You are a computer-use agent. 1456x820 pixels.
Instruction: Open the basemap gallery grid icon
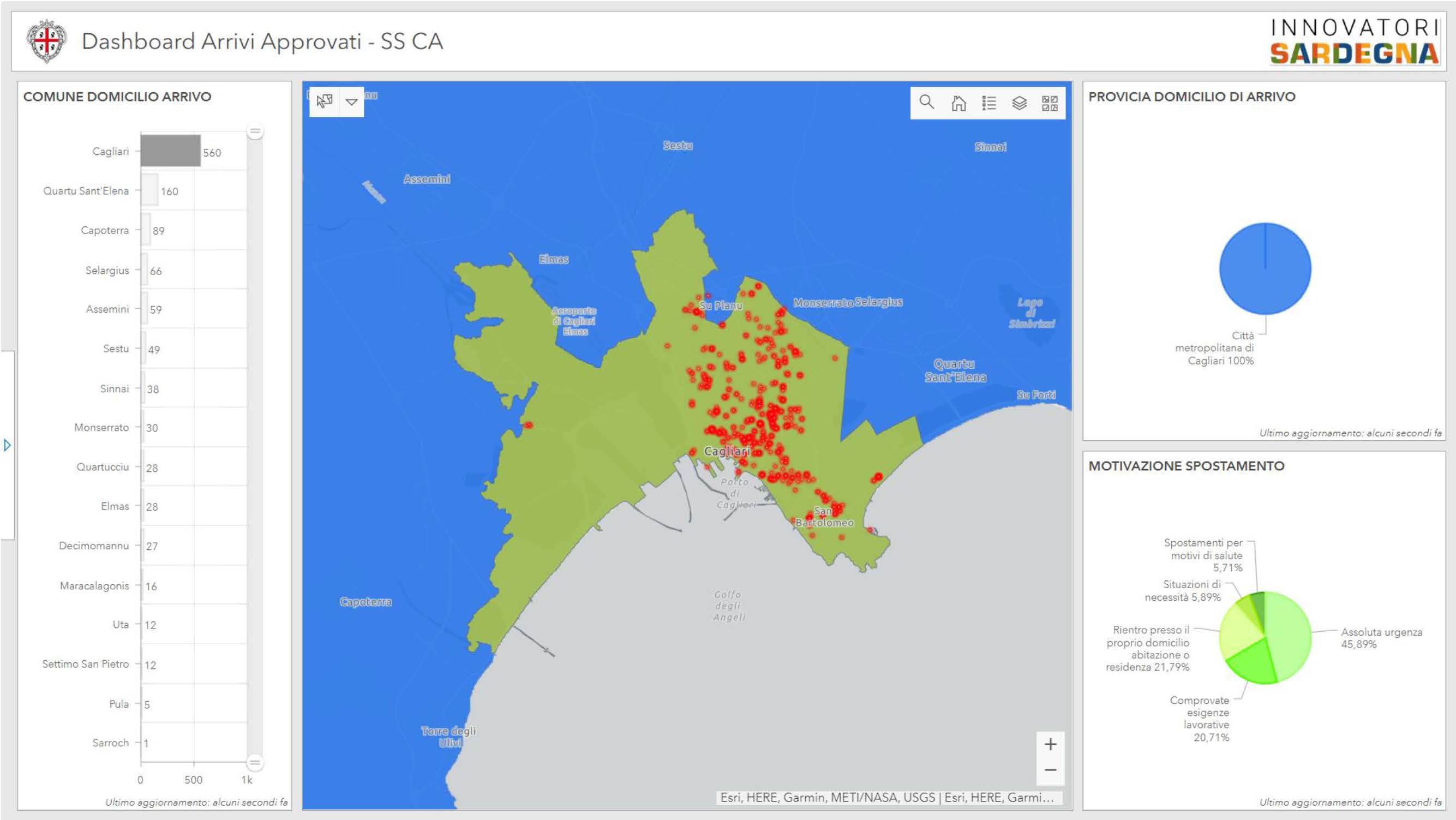click(x=1050, y=103)
